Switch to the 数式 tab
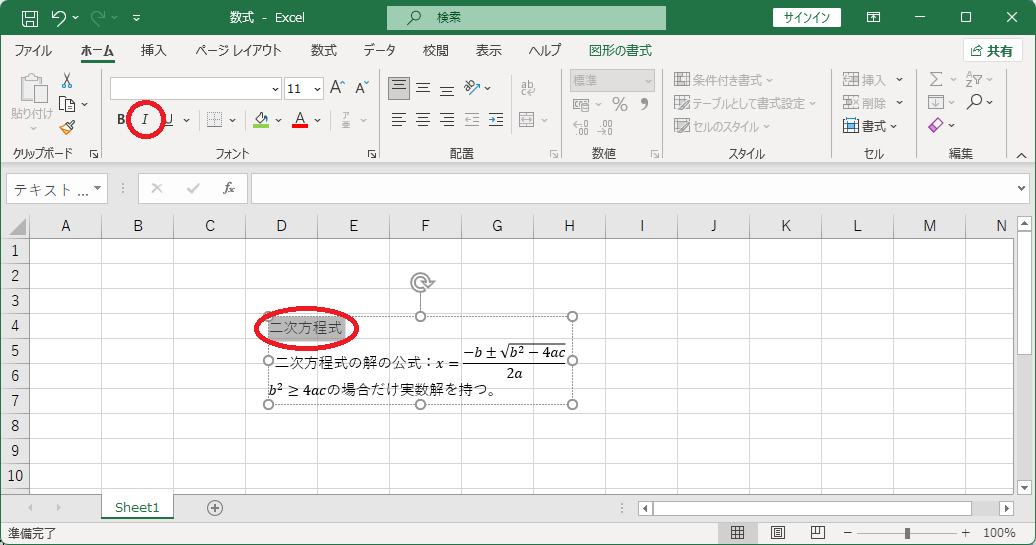1036x545 pixels. tap(324, 51)
